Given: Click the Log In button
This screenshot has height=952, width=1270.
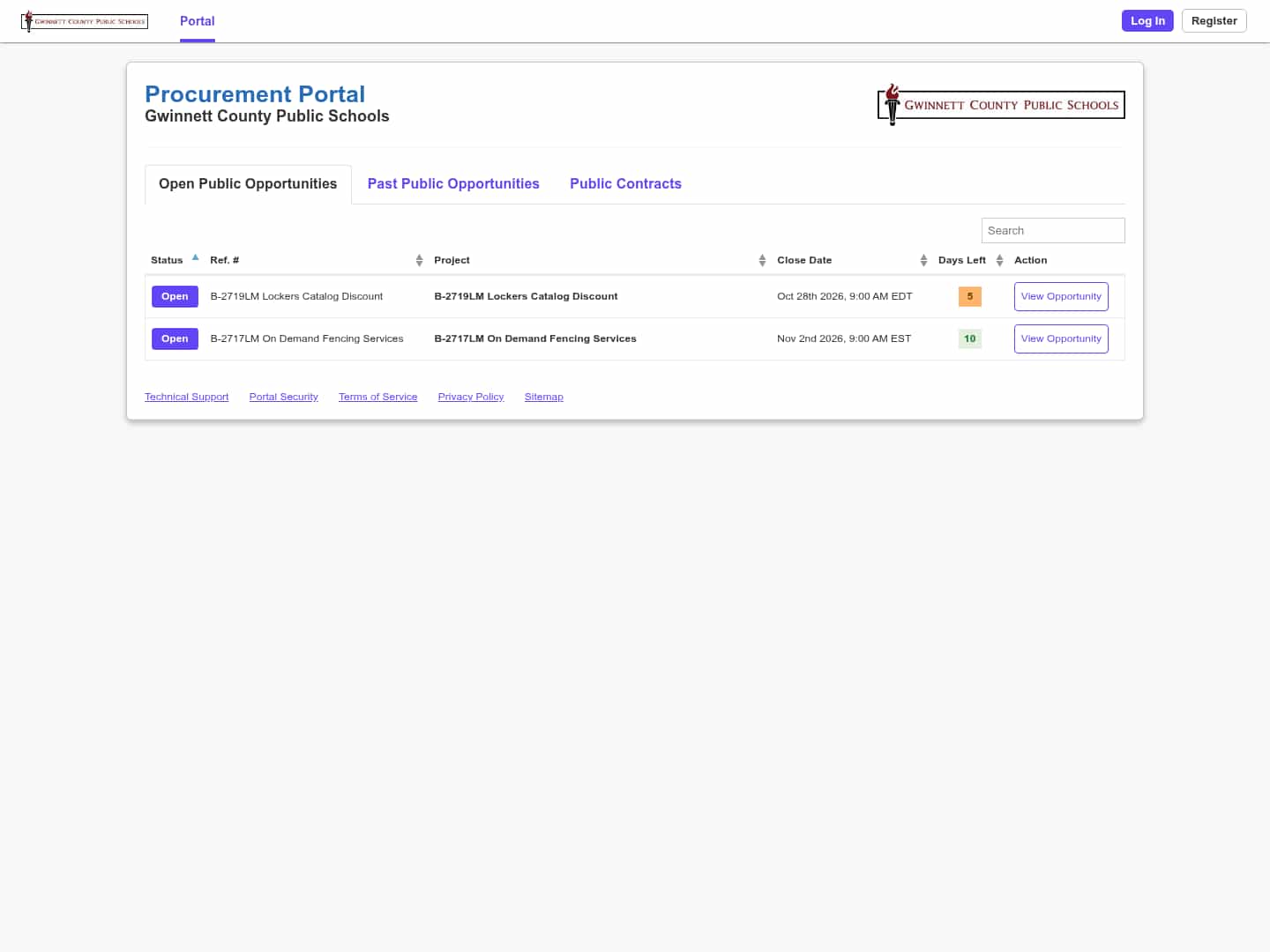Looking at the screenshot, I should point(1147,21).
